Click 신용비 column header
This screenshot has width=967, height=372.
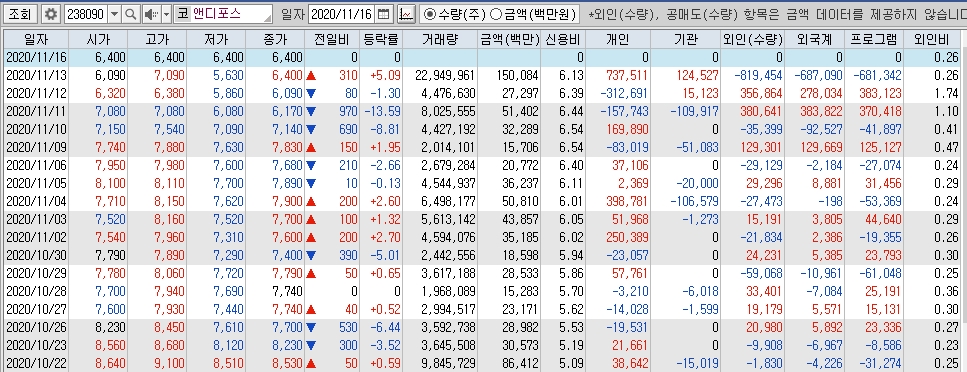(563, 40)
